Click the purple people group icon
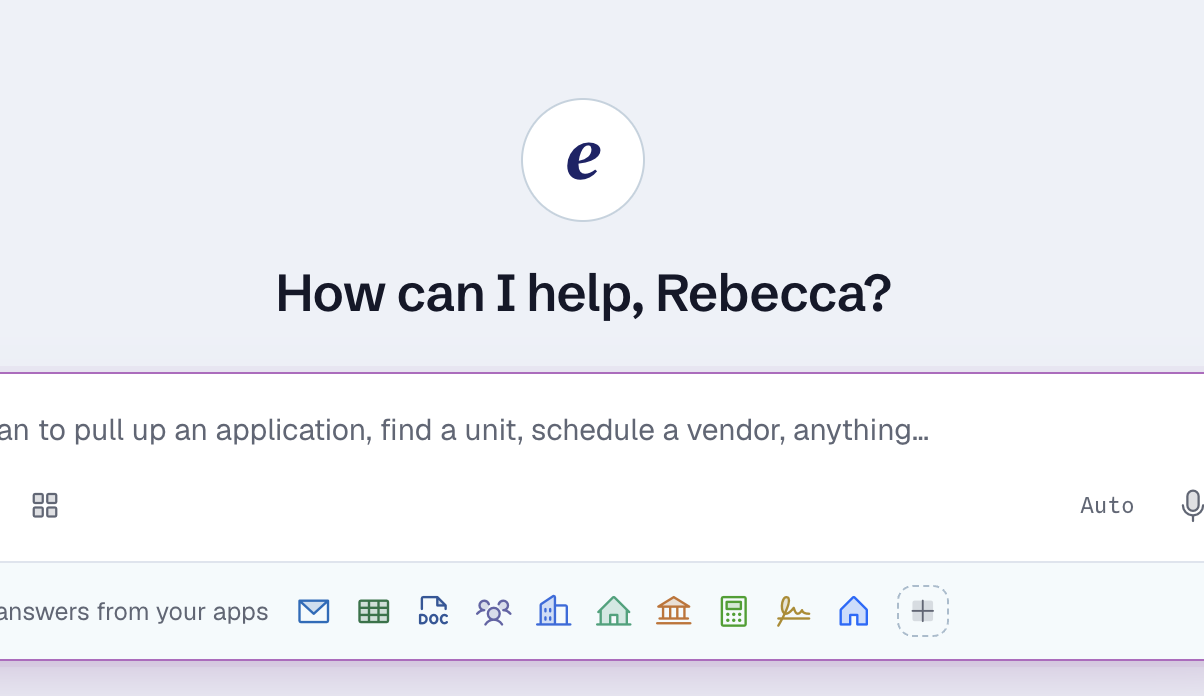 494,611
